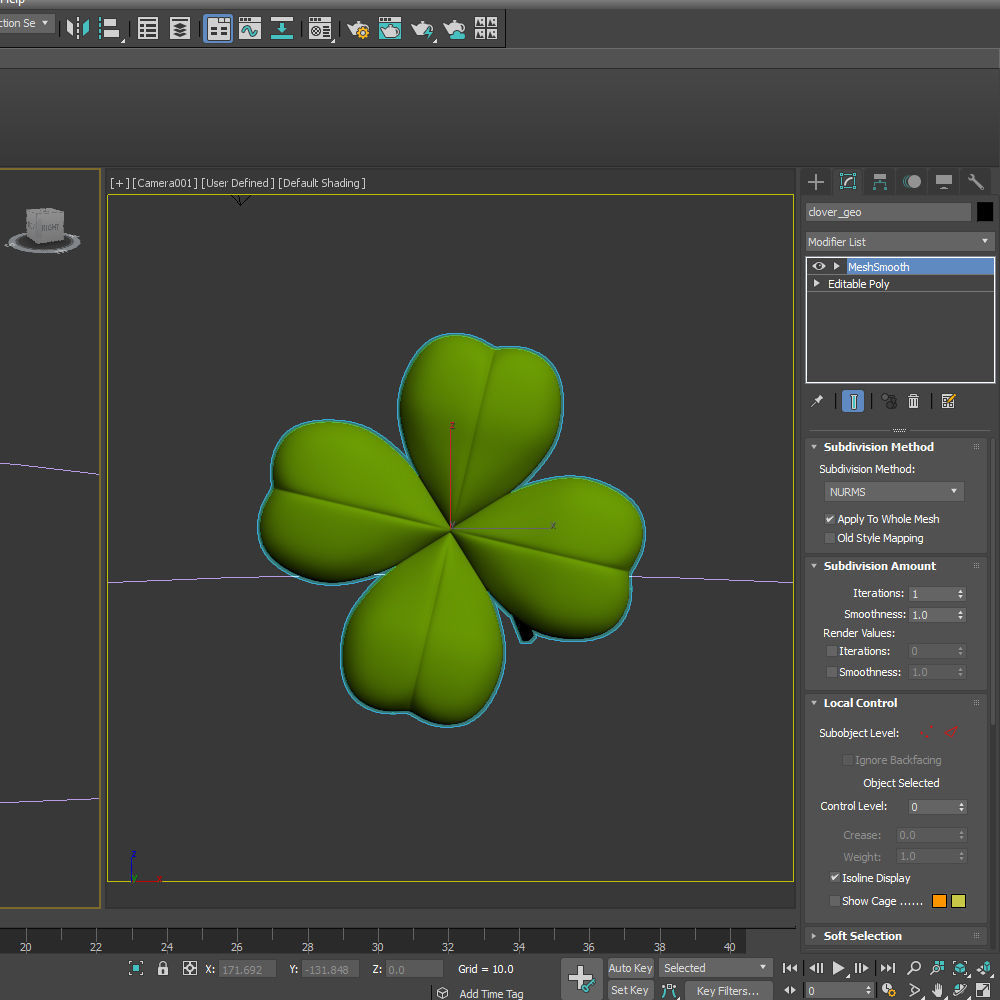Select Editable Poly in the modifier stack
1000x1000 pixels.
click(x=858, y=284)
